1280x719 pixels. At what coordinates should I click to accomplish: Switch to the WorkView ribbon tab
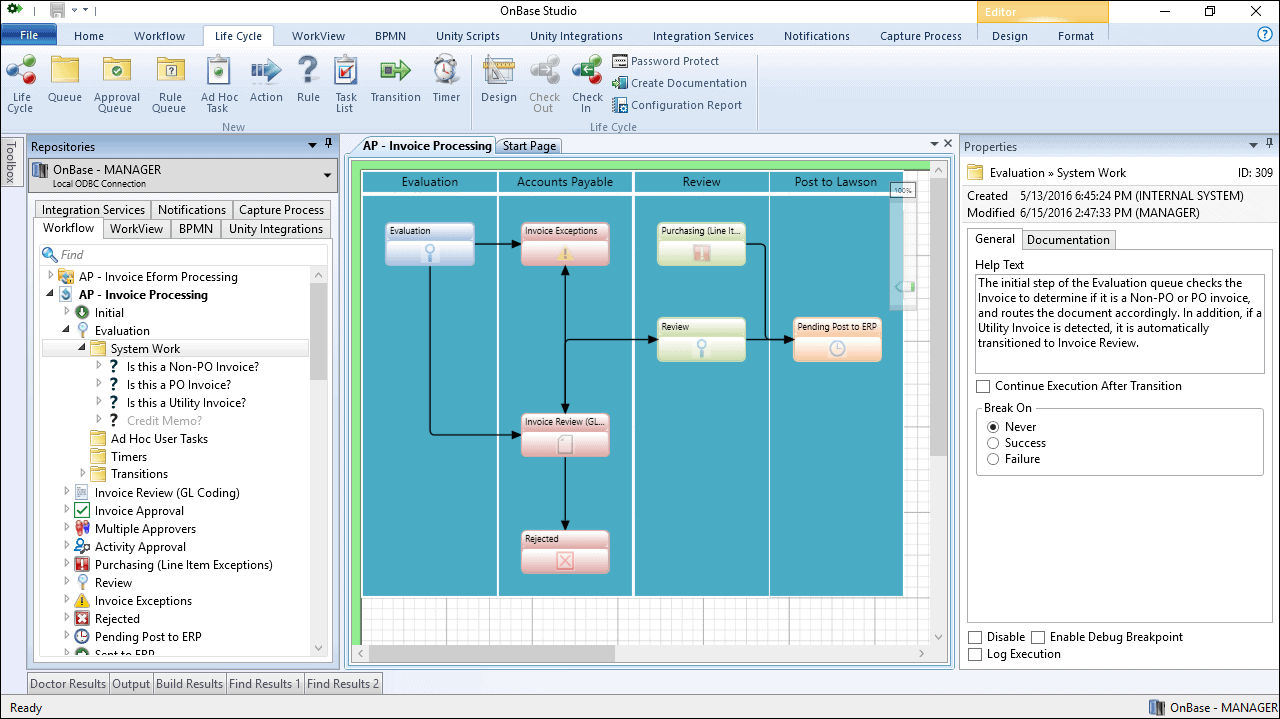(318, 36)
